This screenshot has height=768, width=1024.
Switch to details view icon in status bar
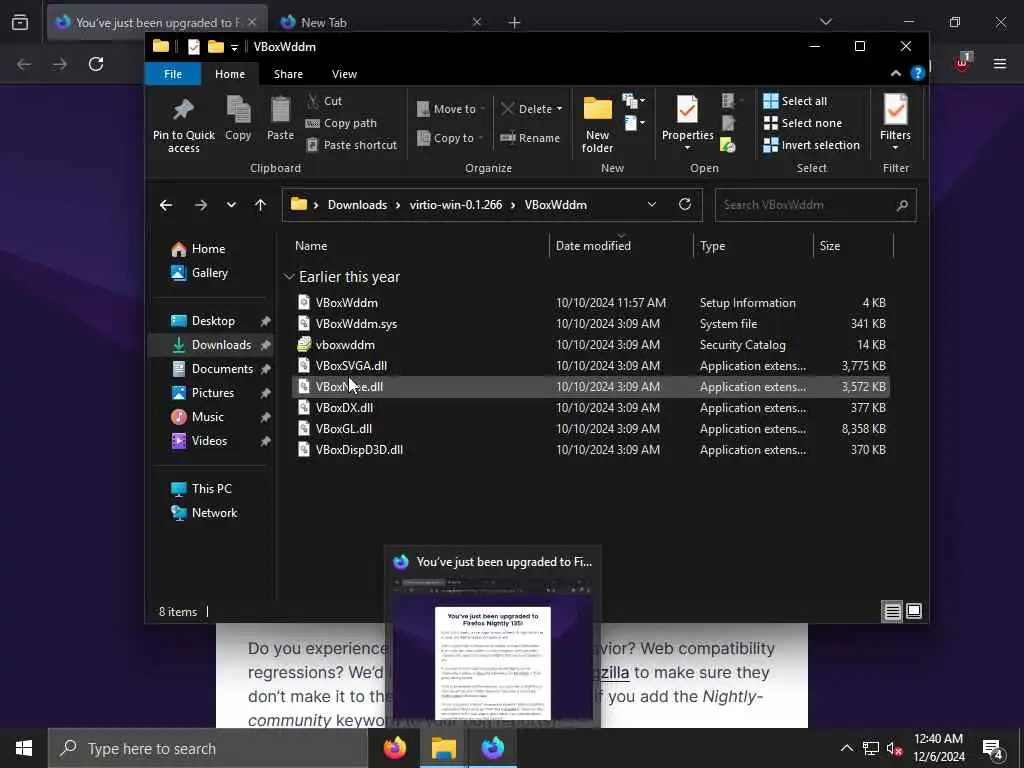coord(892,611)
